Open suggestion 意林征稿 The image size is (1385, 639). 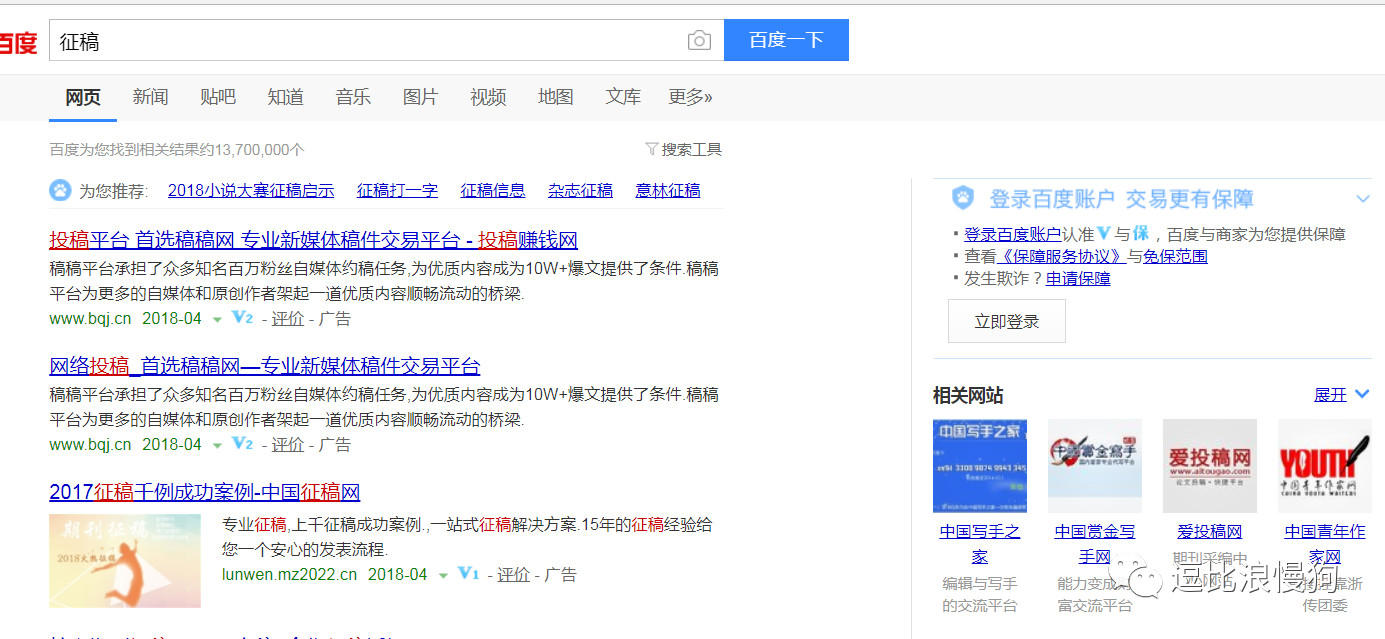(668, 190)
